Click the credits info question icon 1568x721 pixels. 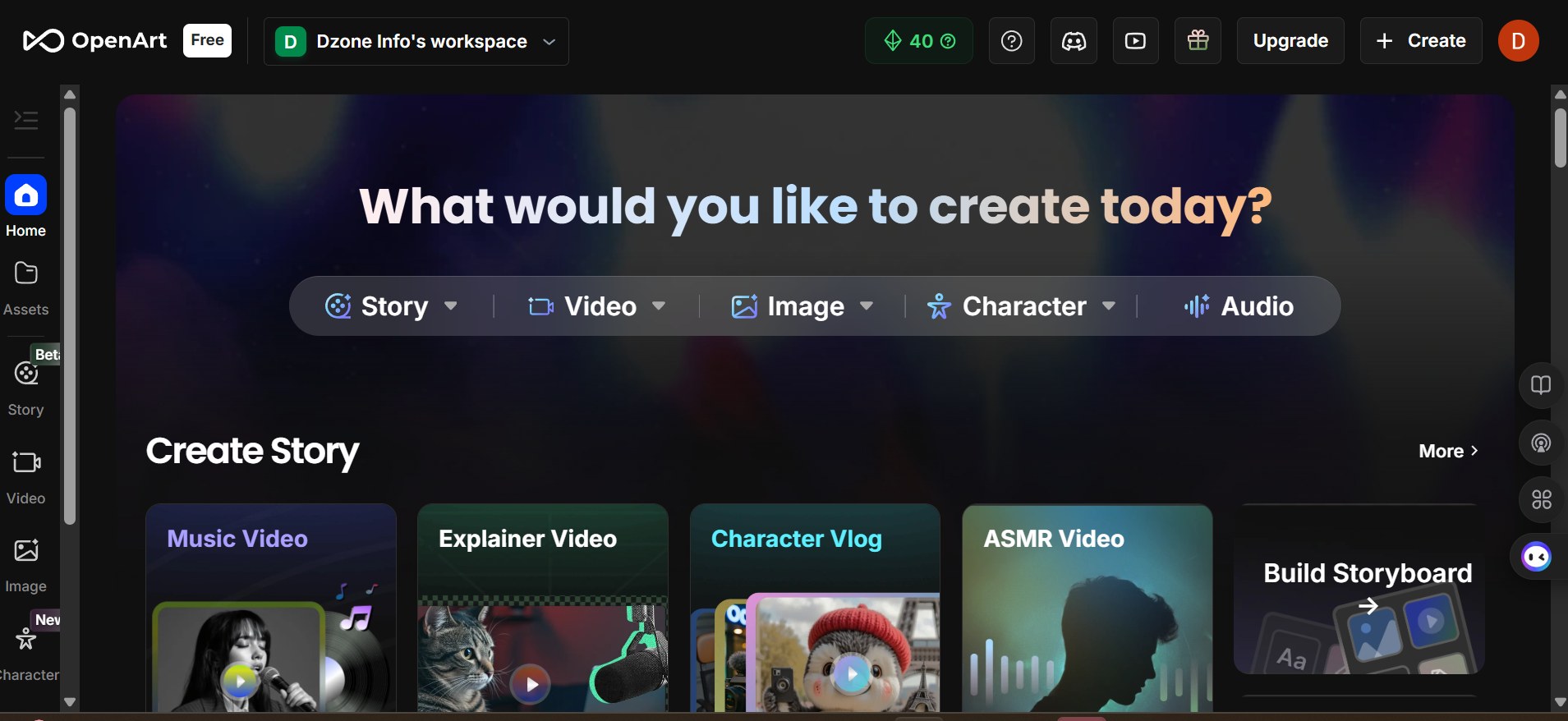[948, 41]
